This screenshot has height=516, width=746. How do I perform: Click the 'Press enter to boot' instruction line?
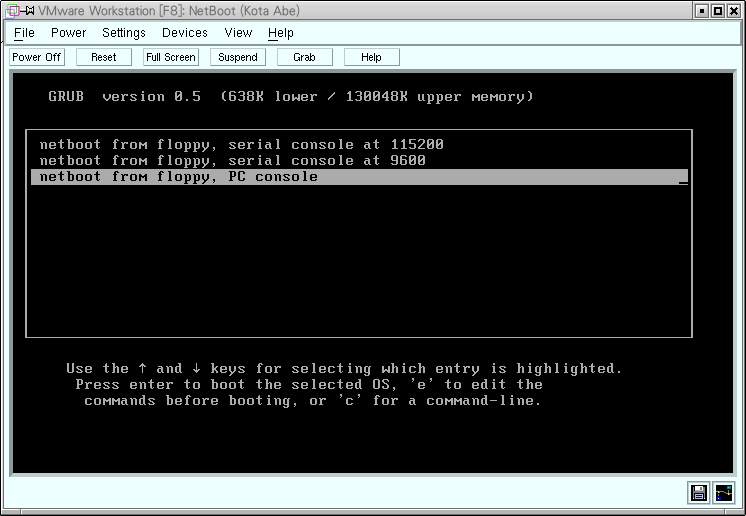tap(309, 384)
